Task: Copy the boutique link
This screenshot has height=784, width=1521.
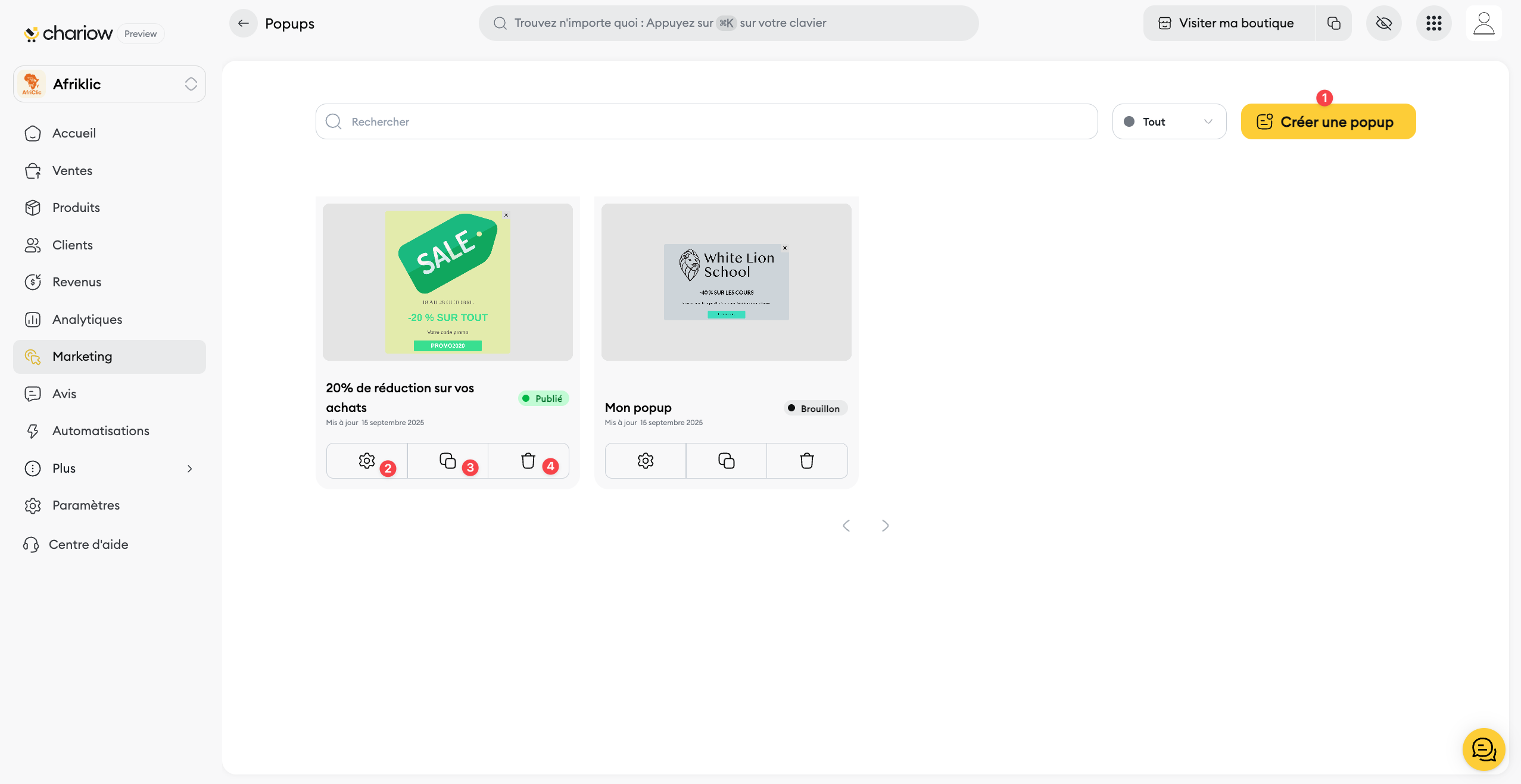Action: 1333,23
